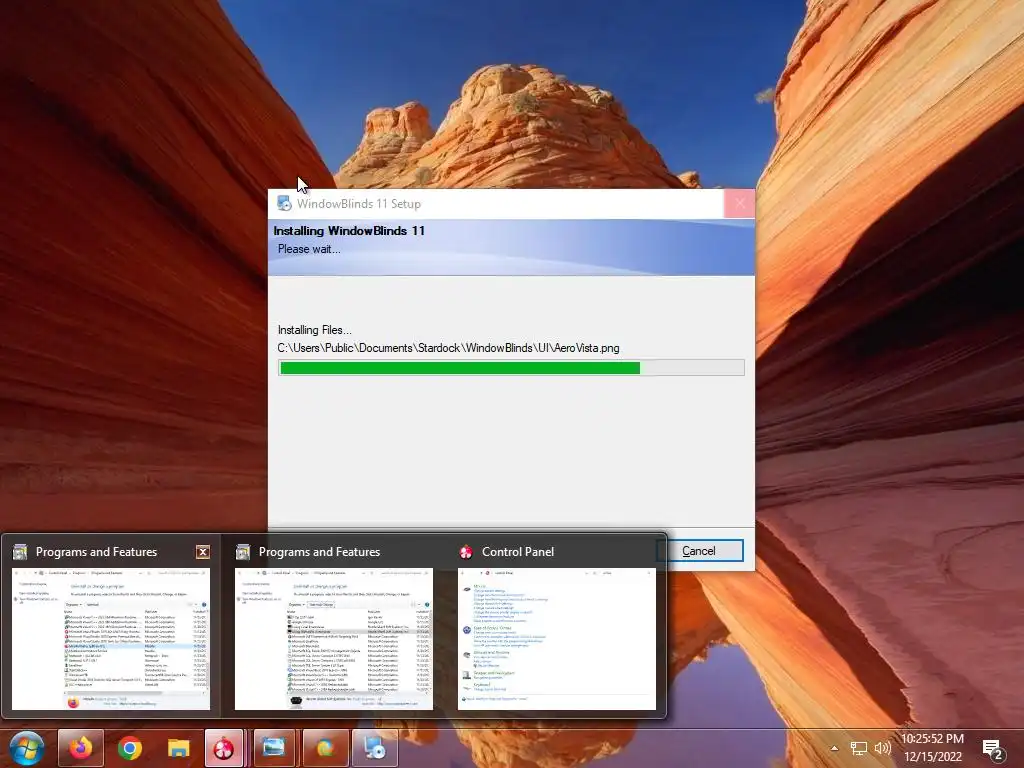Viewport: 1024px width, 768px height.
Task: Switch to the Control Panel preview thumbnail
Action: (x=556, y=639)
